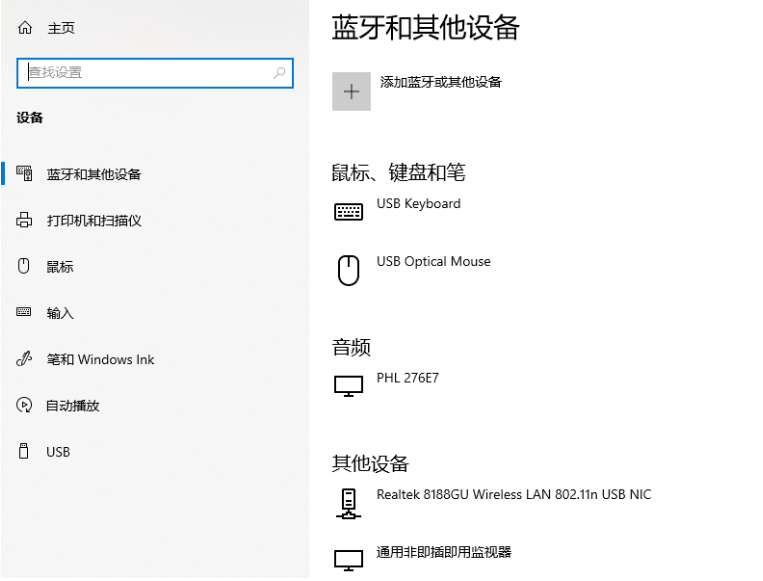Open 打印机和扫描仪 settings

coord(93,220)
